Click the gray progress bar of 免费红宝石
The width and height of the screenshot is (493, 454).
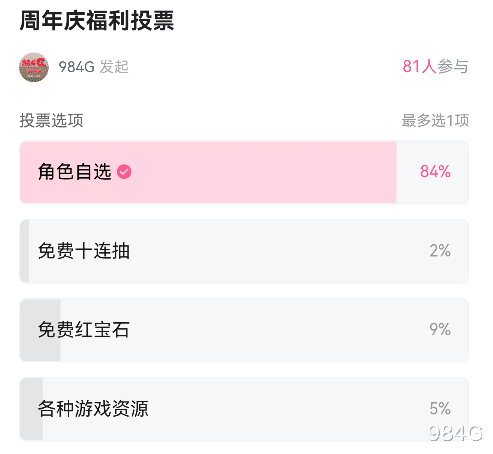click(40, 330)
